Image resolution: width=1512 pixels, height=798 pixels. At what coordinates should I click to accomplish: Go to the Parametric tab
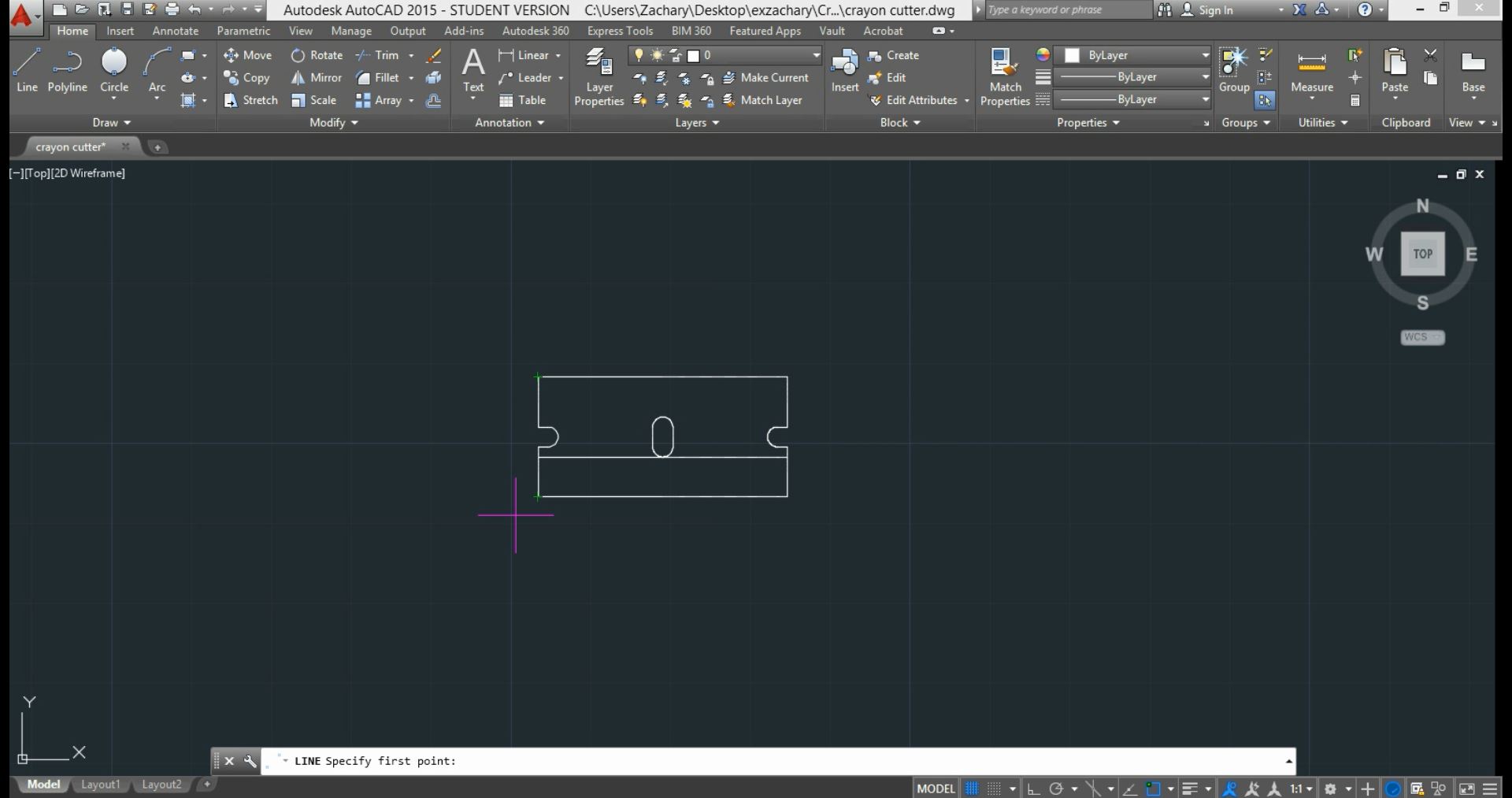click(243, 31)
